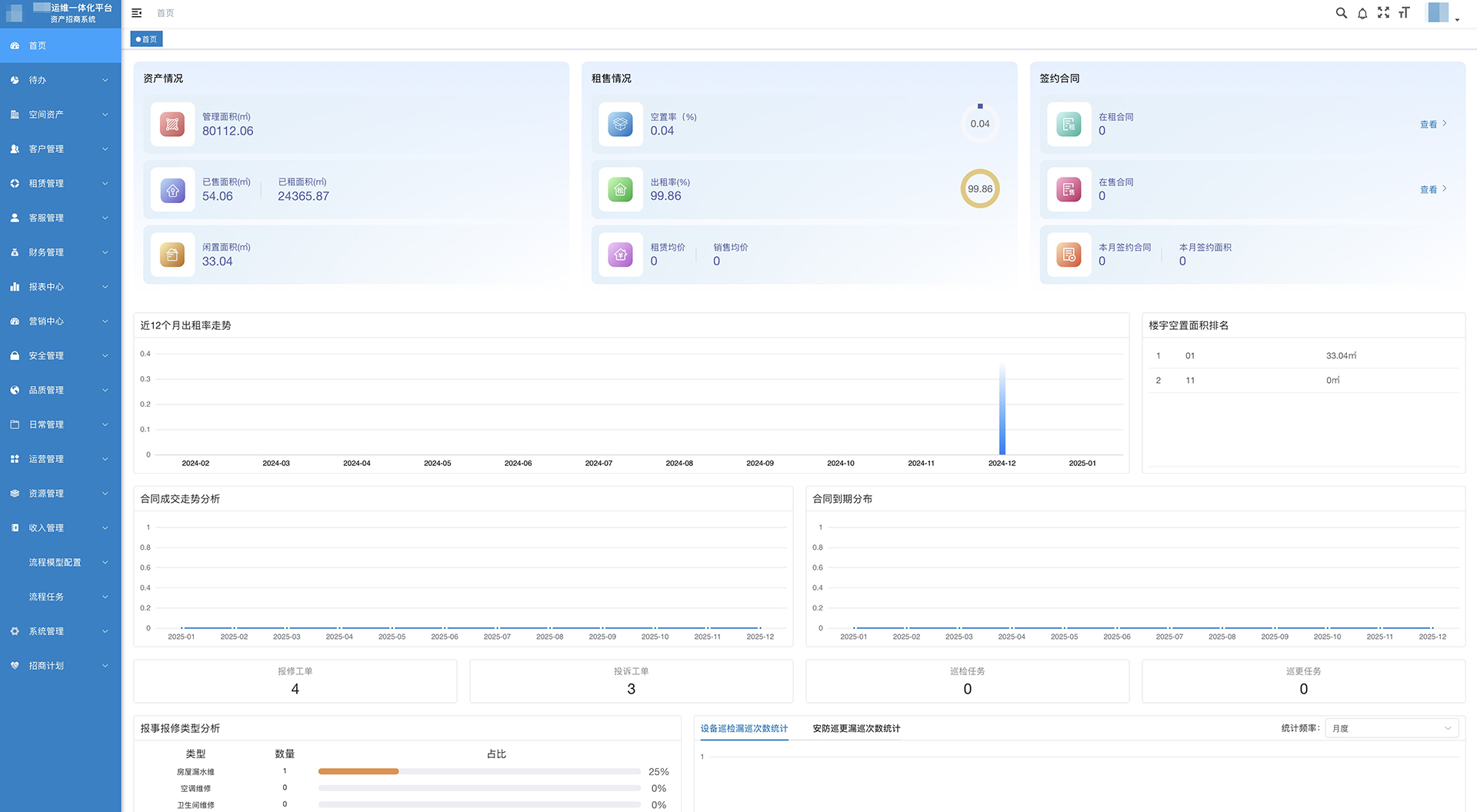
Task: Click the 99.86 出租率 circular progress ring
Action: pos(979,189)
